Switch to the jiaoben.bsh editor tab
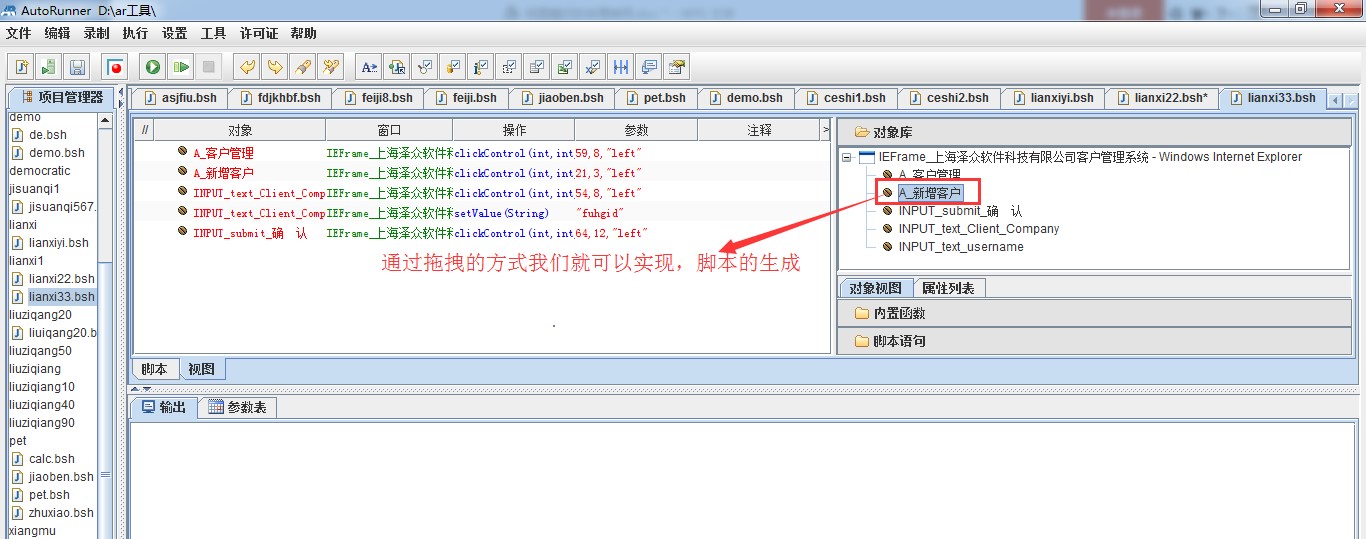The height and width of the screenshot is (539, 1366). click(x=561, y=98)
